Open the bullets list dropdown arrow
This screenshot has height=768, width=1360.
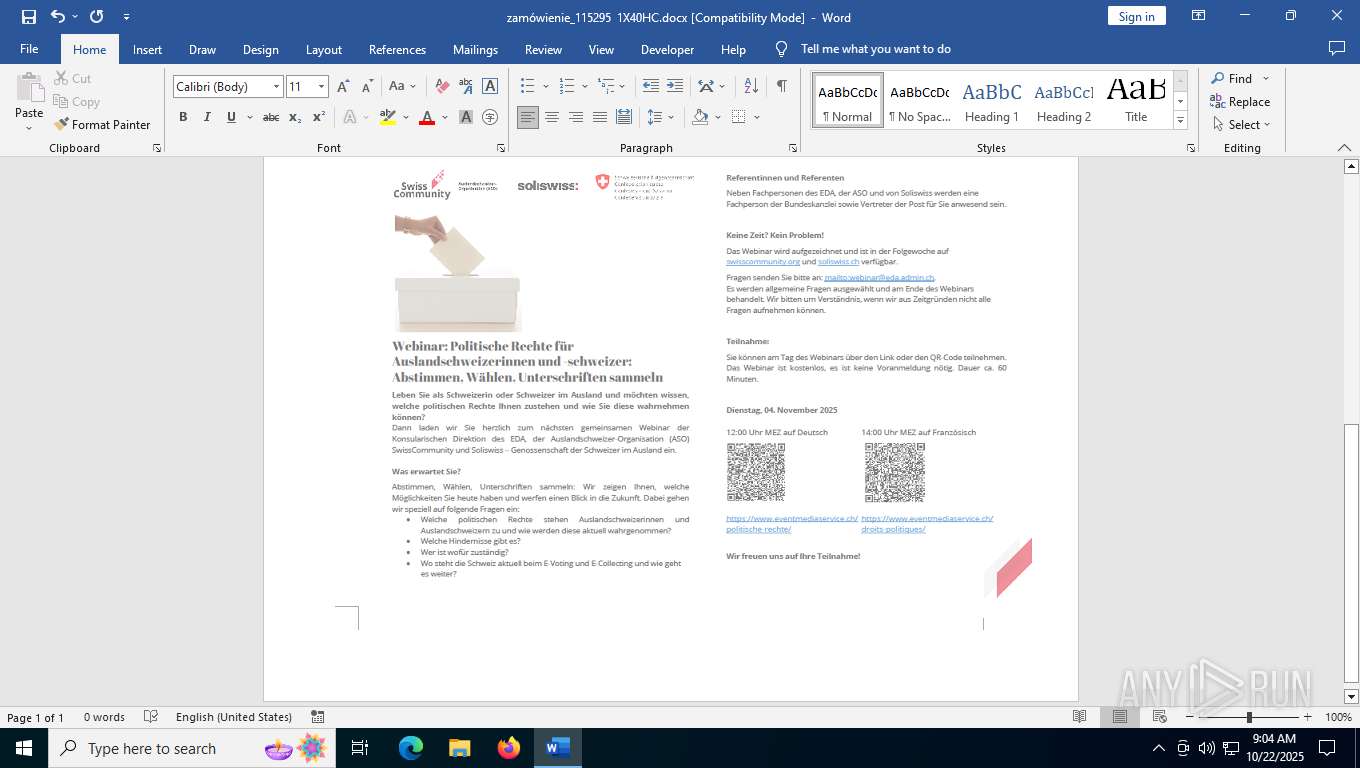[545, 87]
